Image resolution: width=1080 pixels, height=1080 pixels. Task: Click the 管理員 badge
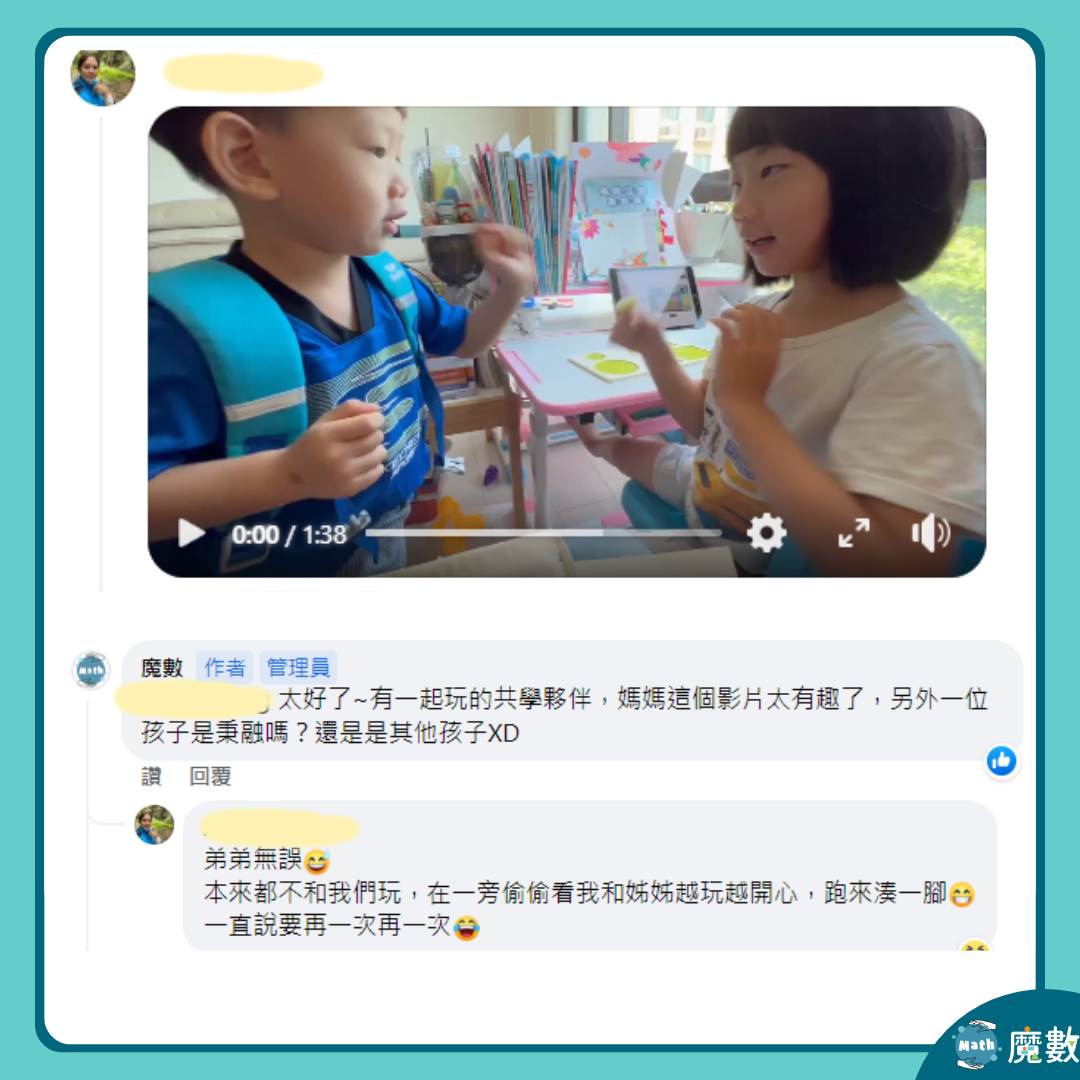click(x=298, y=667)
